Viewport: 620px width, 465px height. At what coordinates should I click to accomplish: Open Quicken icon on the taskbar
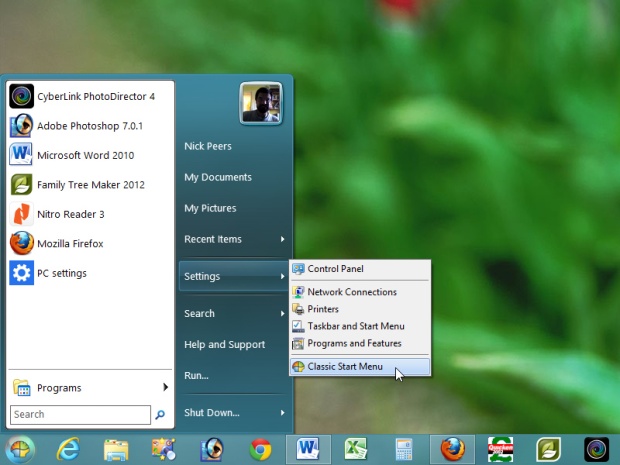coord(500,450)
